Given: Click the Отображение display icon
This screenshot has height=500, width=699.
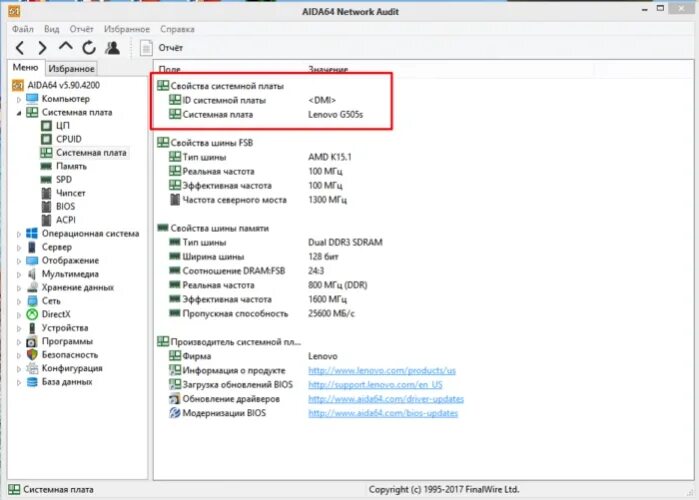Looking at the screenshot, I should (x=32, y=260).
